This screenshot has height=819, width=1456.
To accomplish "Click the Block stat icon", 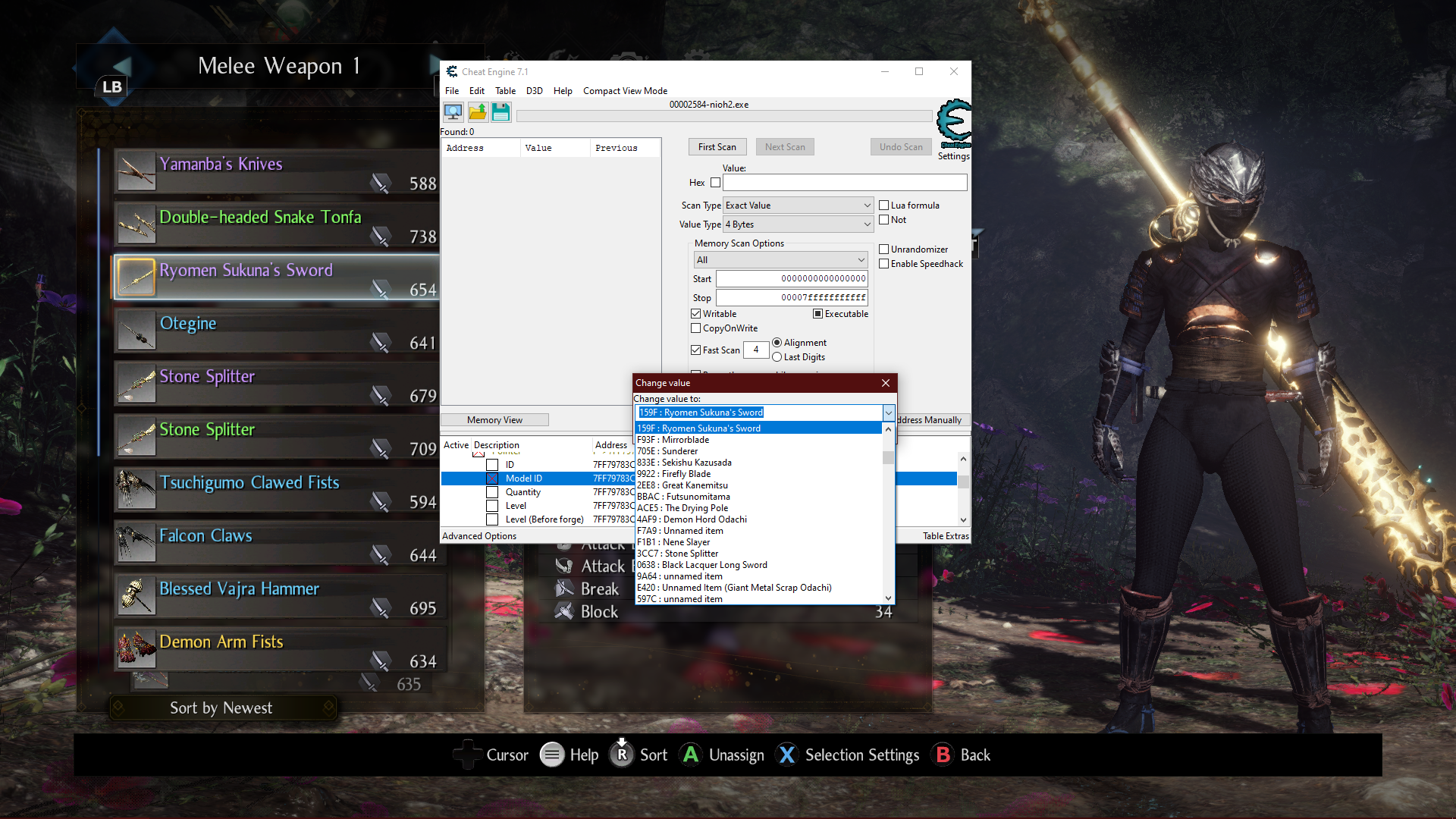I will pyautogui.click(x=563, y=611).
